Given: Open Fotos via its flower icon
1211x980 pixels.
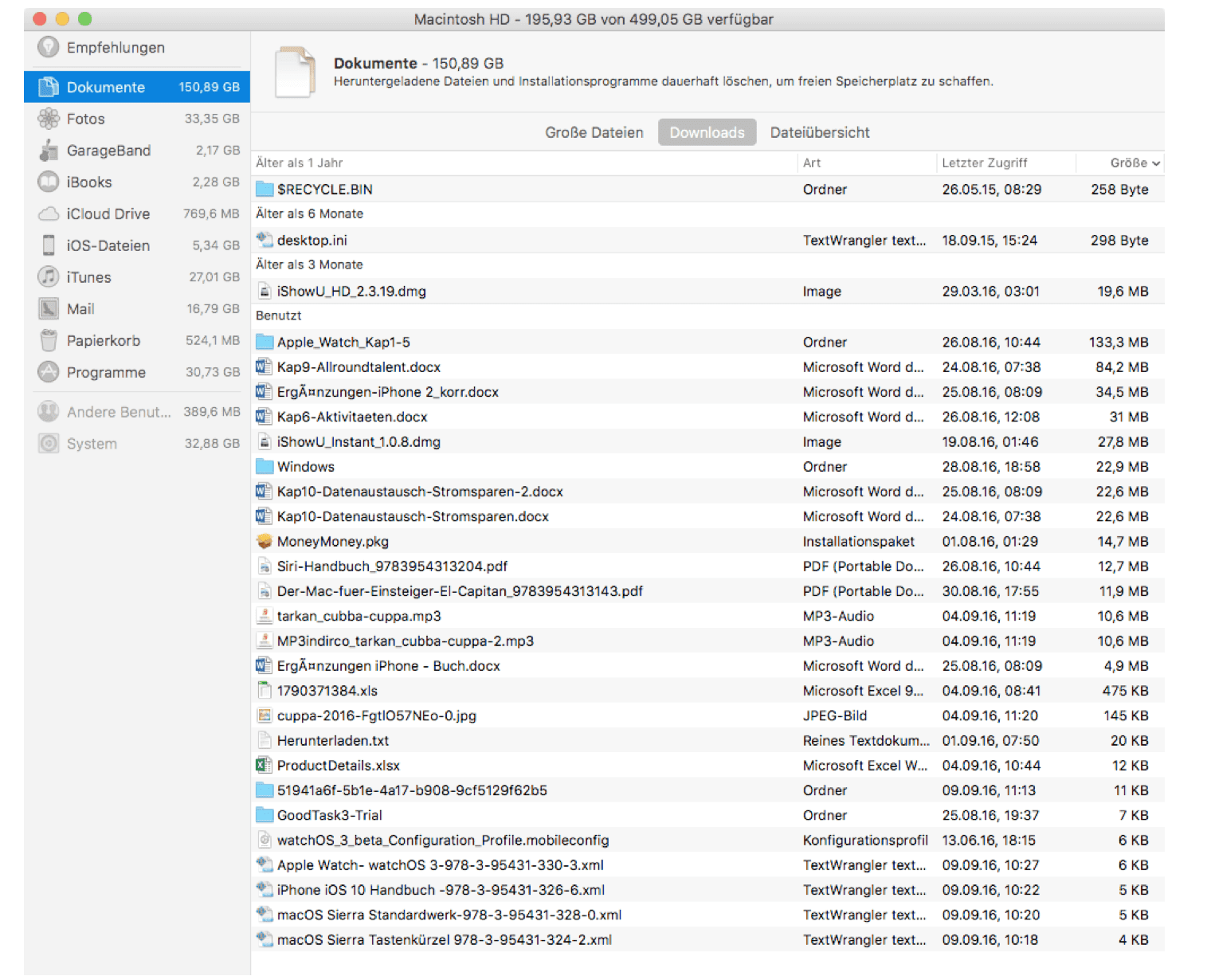Looking at the screenshot, I should (49, 119).
